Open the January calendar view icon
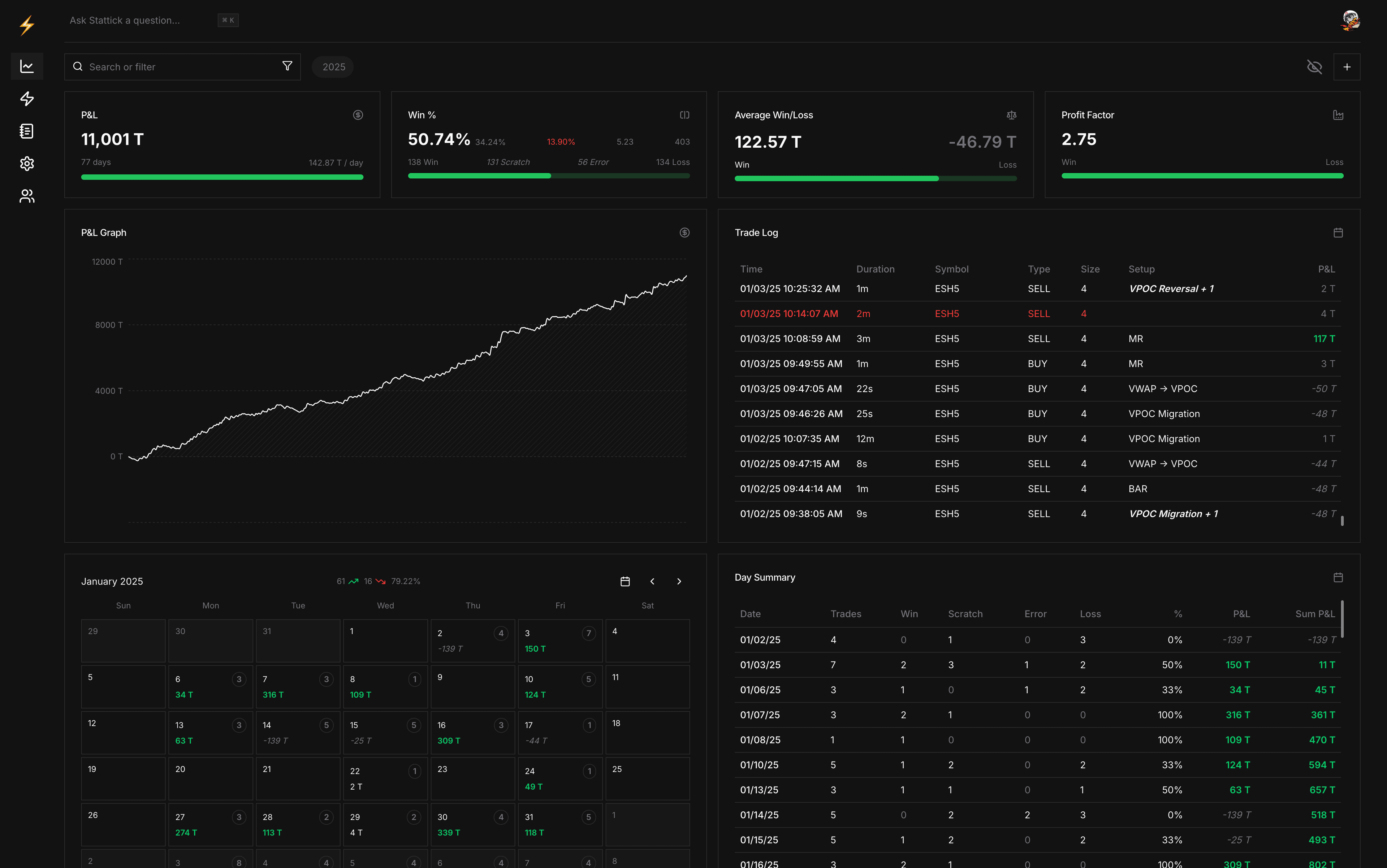The image size is (1387, 868). pos(625,582)
